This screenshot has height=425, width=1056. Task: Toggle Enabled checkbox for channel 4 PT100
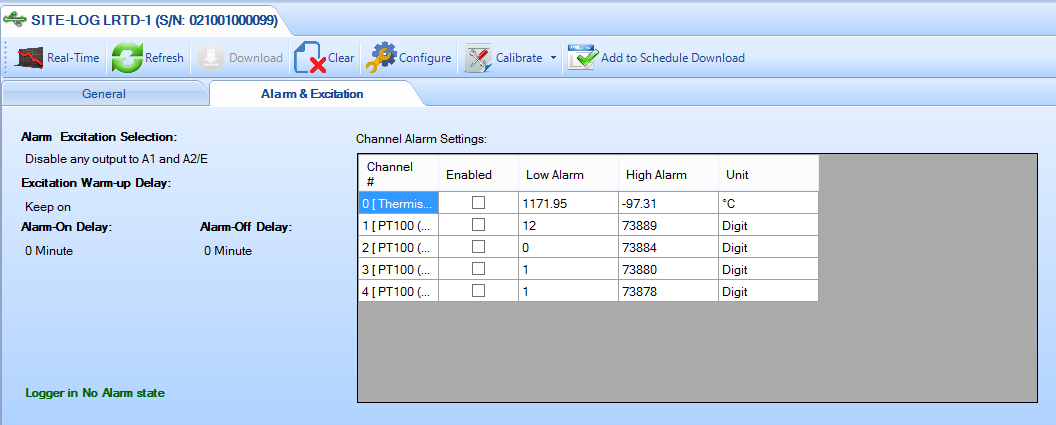[478, 291]
